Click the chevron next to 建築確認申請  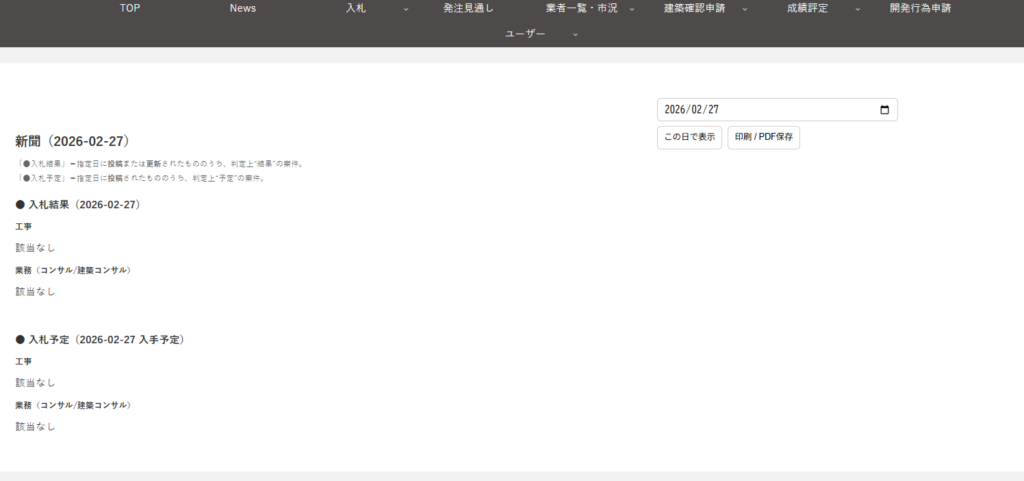click(745, 9)
